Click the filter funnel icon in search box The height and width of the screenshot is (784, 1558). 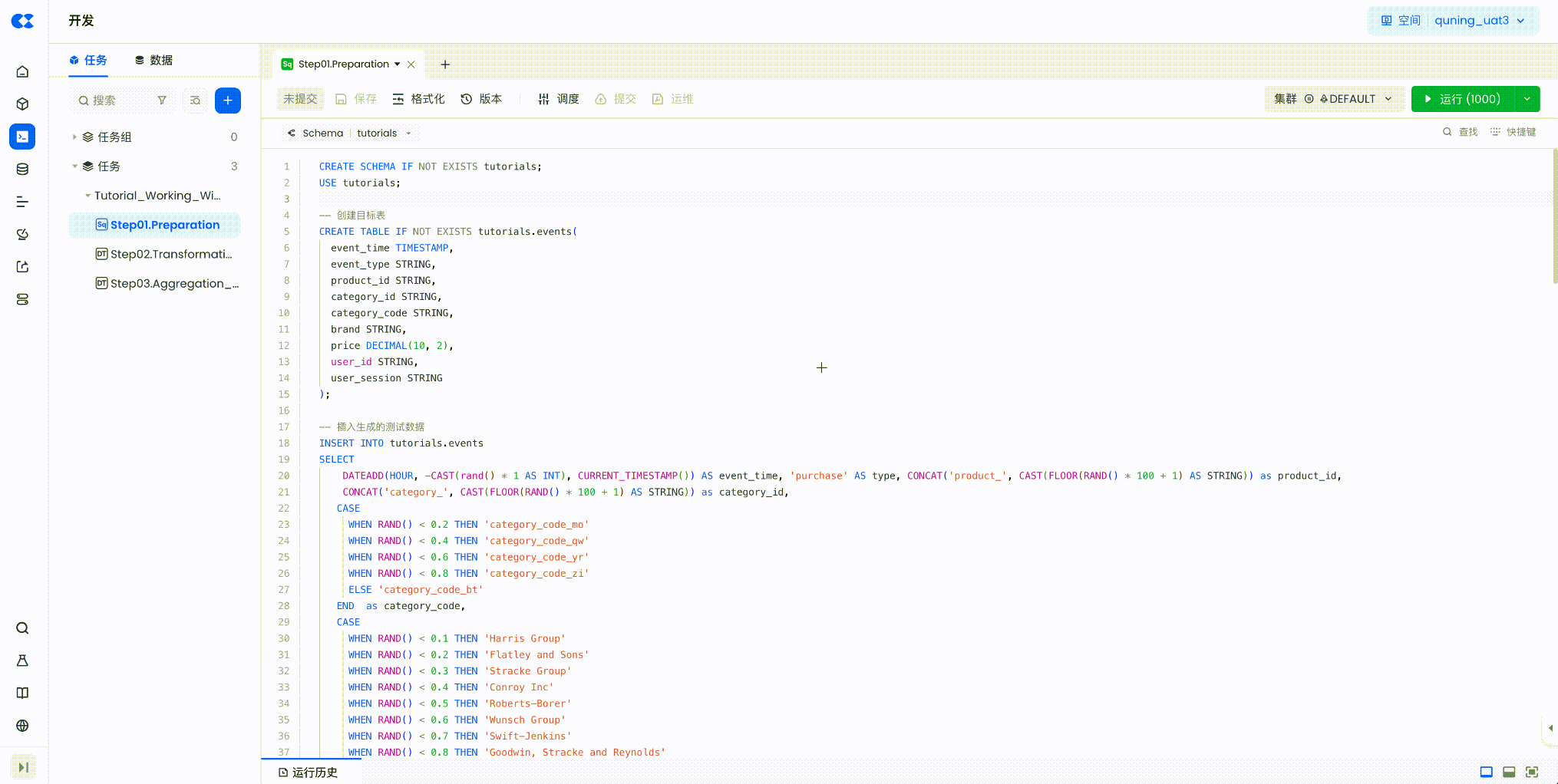162,100
